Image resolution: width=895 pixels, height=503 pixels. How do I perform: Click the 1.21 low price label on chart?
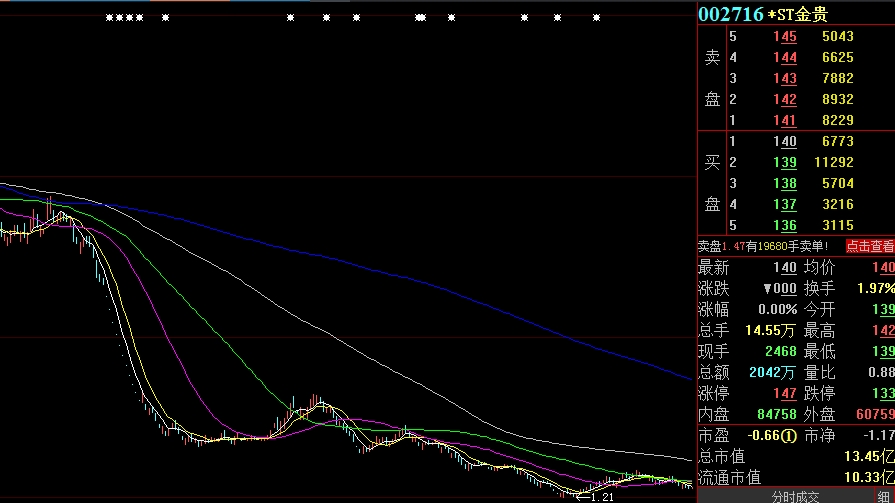(601, 497)
